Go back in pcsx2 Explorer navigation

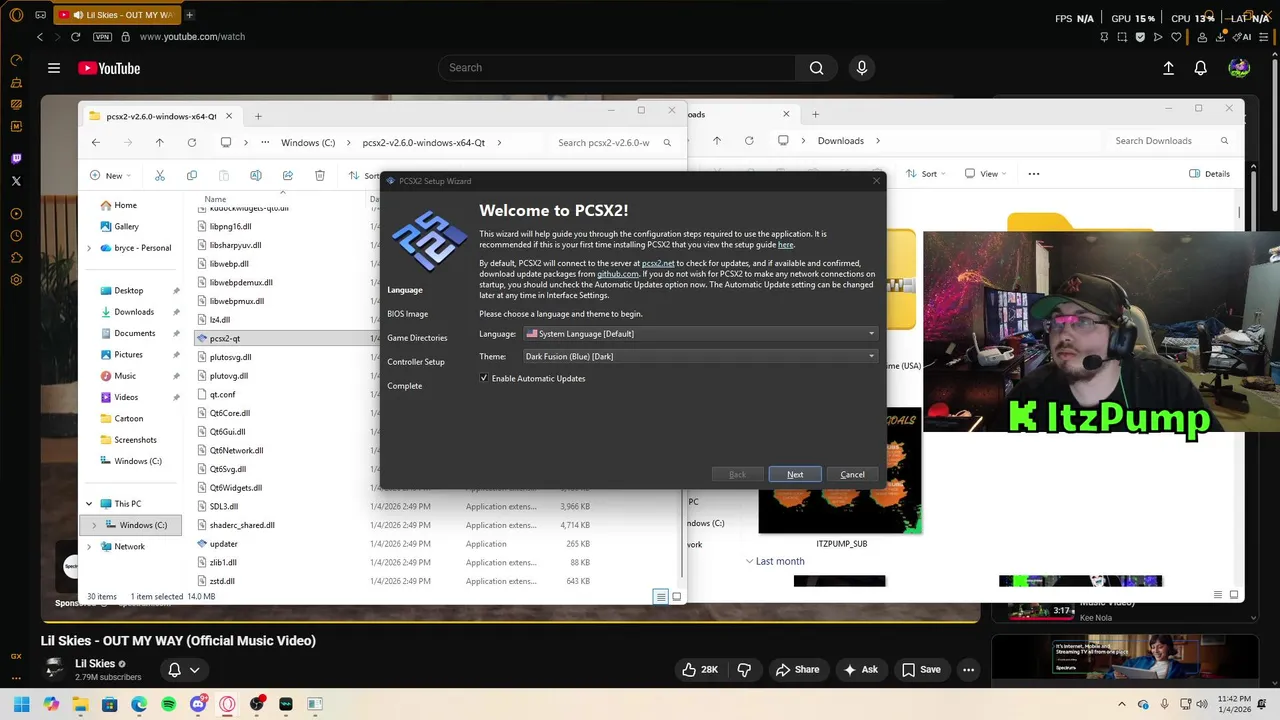(x=95, y=143)
